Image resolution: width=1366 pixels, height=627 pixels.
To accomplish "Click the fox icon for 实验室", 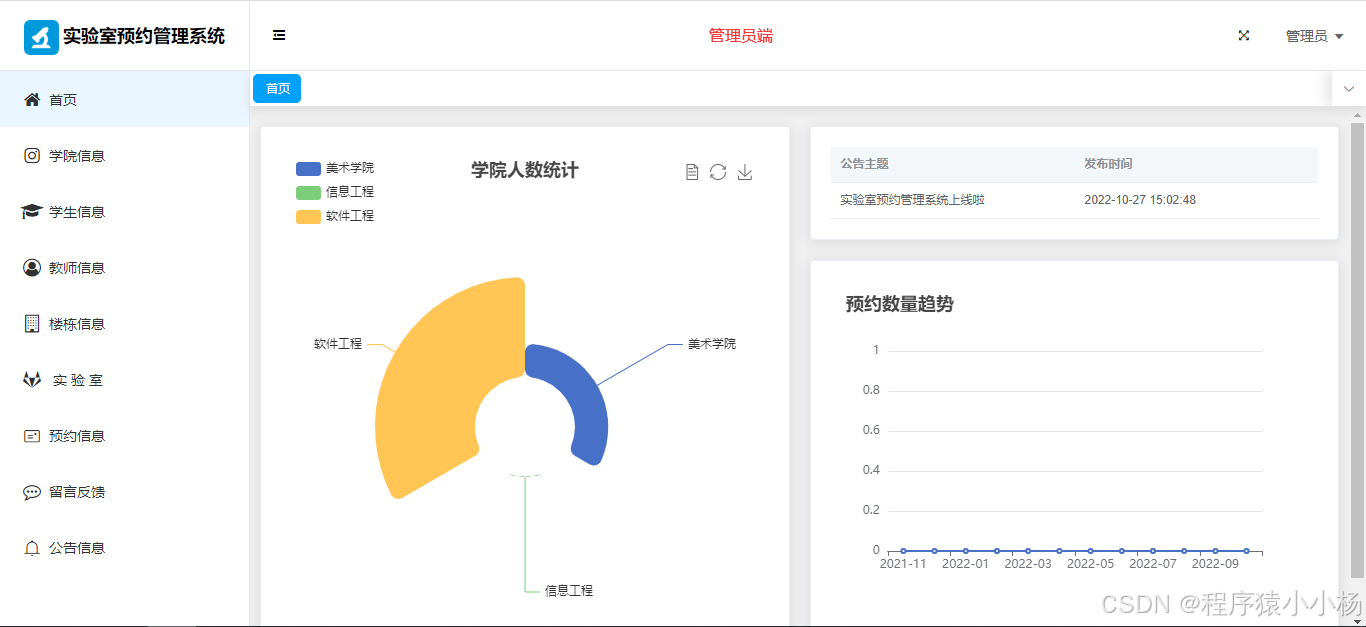I will point(32,380).
